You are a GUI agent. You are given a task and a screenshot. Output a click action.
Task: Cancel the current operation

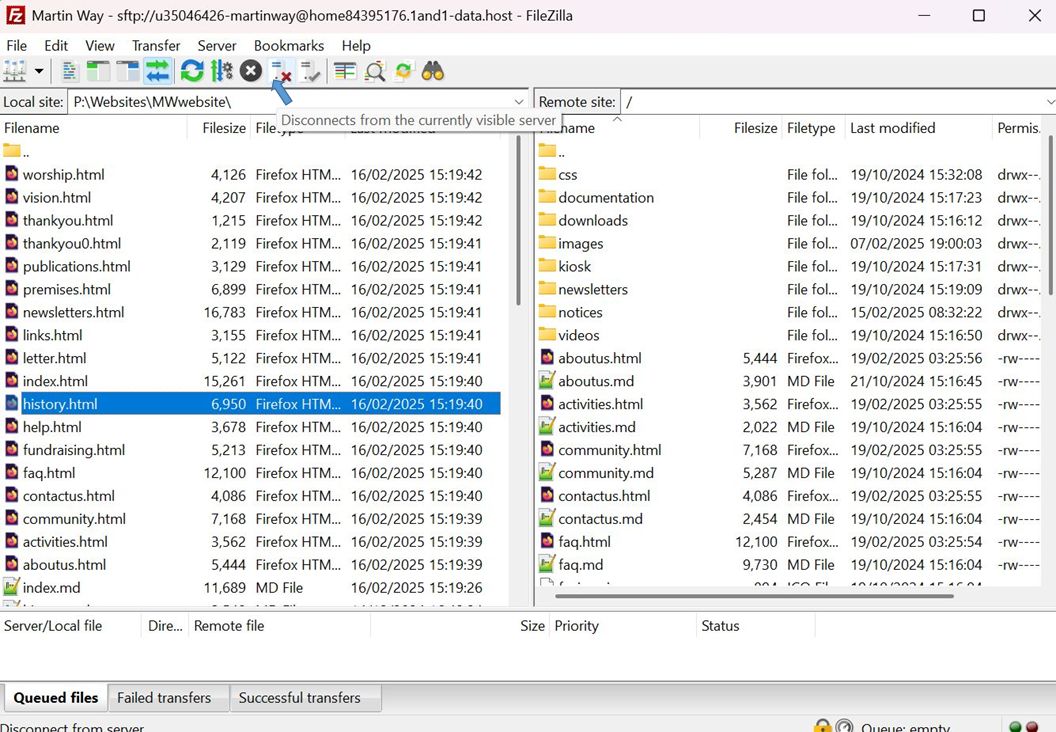pyautogui.click(x=251, y=71)
